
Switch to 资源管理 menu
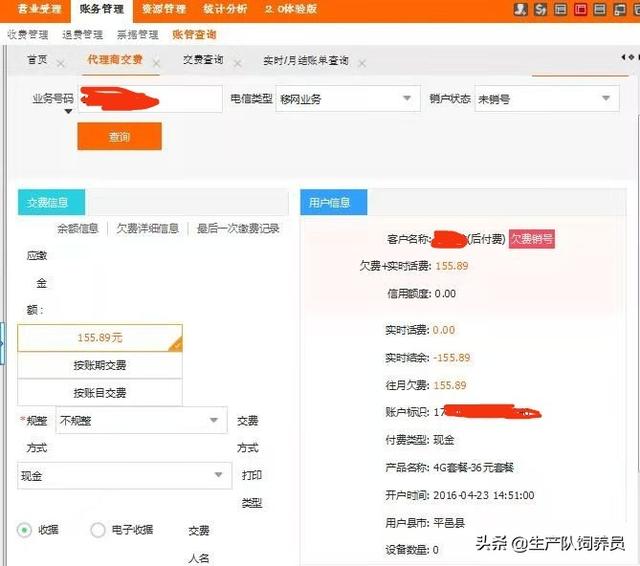pyautogui.click(x=163, y=9)
